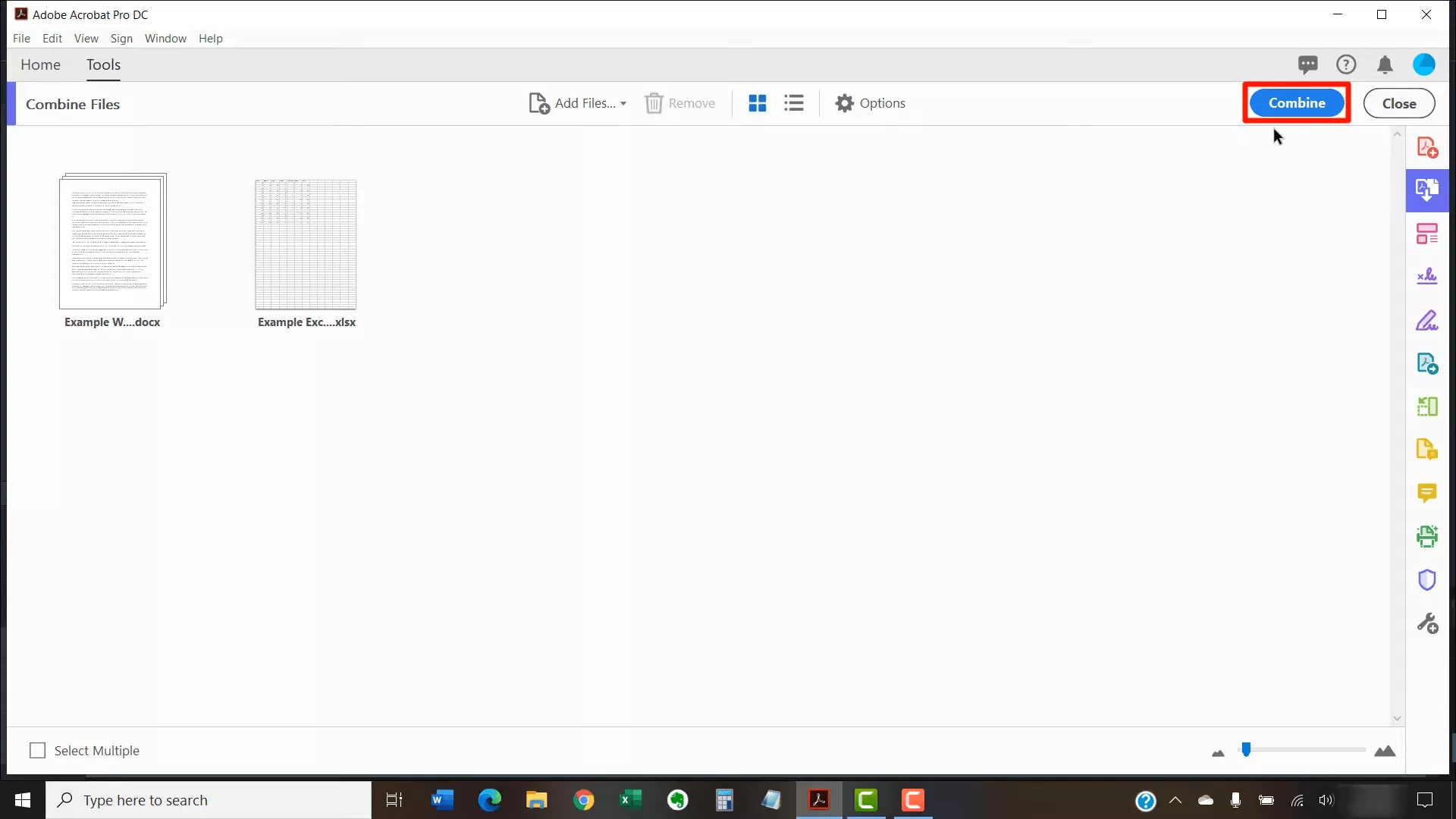
Task: Click the Remove file icon
Action: pos(655,103)
